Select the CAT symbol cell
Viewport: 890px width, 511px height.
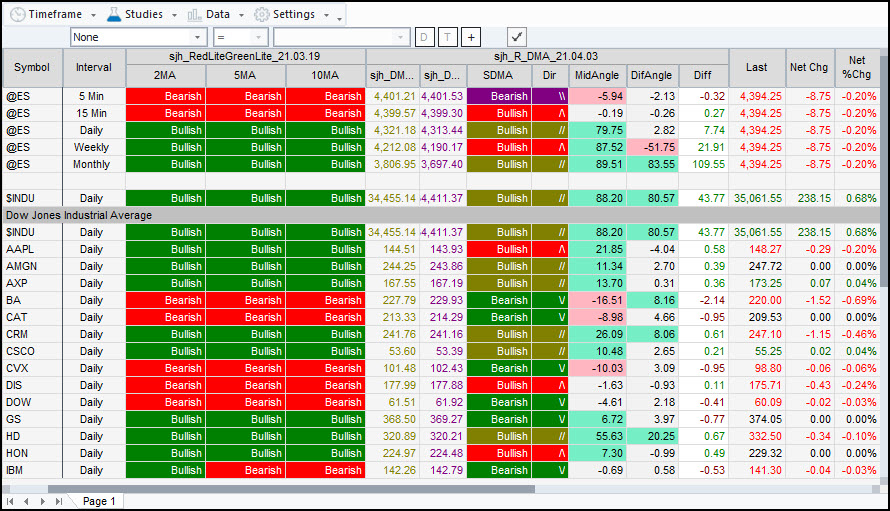[x=32, y=317]
